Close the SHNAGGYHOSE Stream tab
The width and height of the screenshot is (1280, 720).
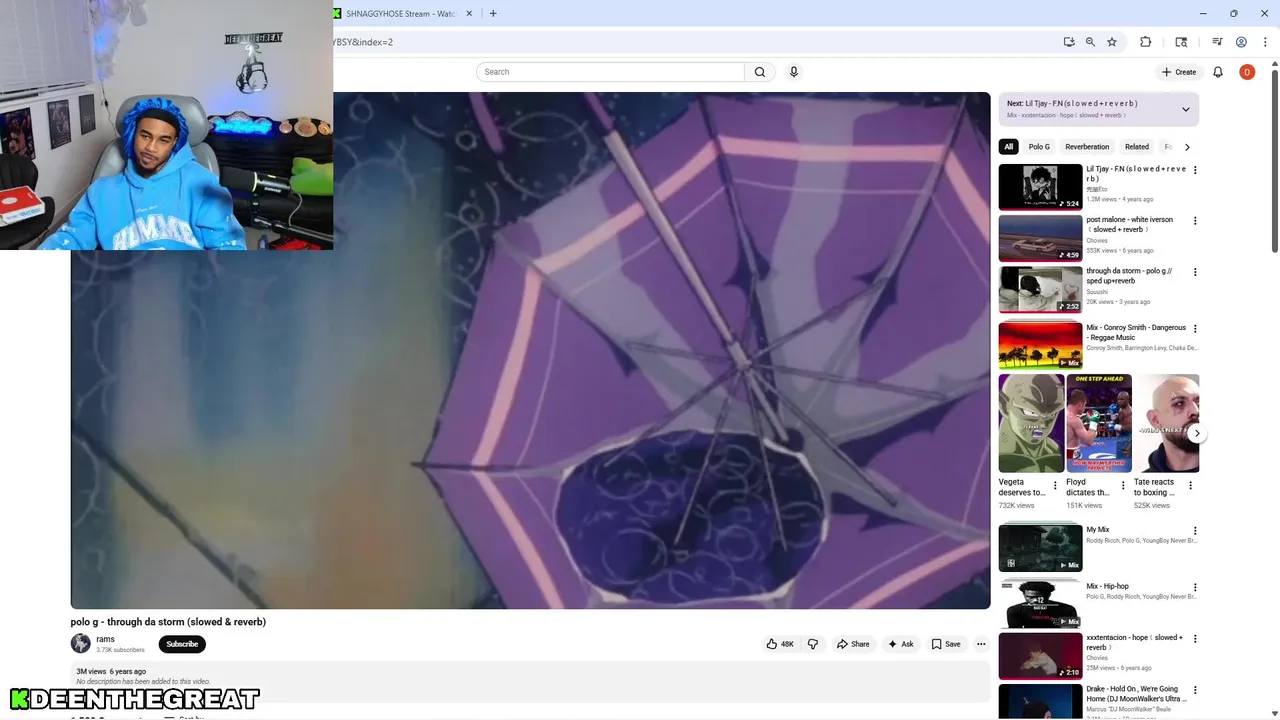tap(469, 13)
